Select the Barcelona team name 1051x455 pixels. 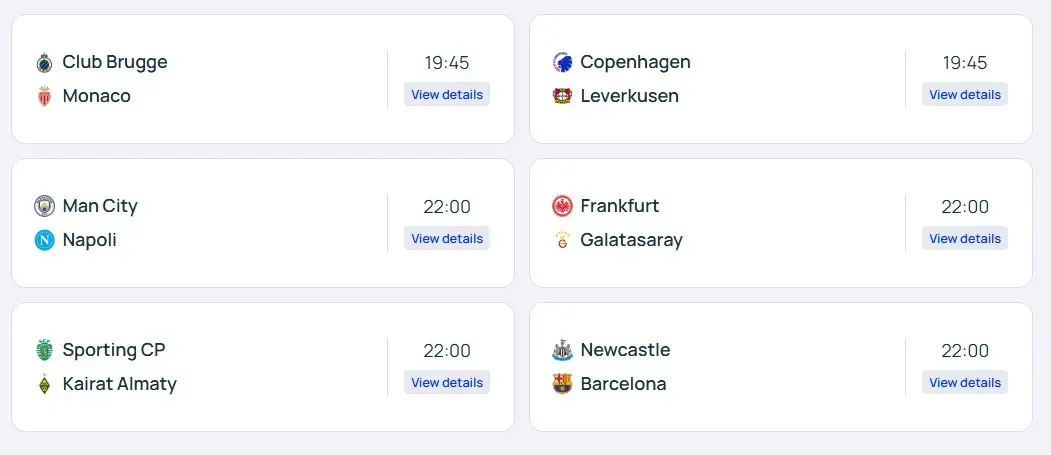(x=623, y=384)
